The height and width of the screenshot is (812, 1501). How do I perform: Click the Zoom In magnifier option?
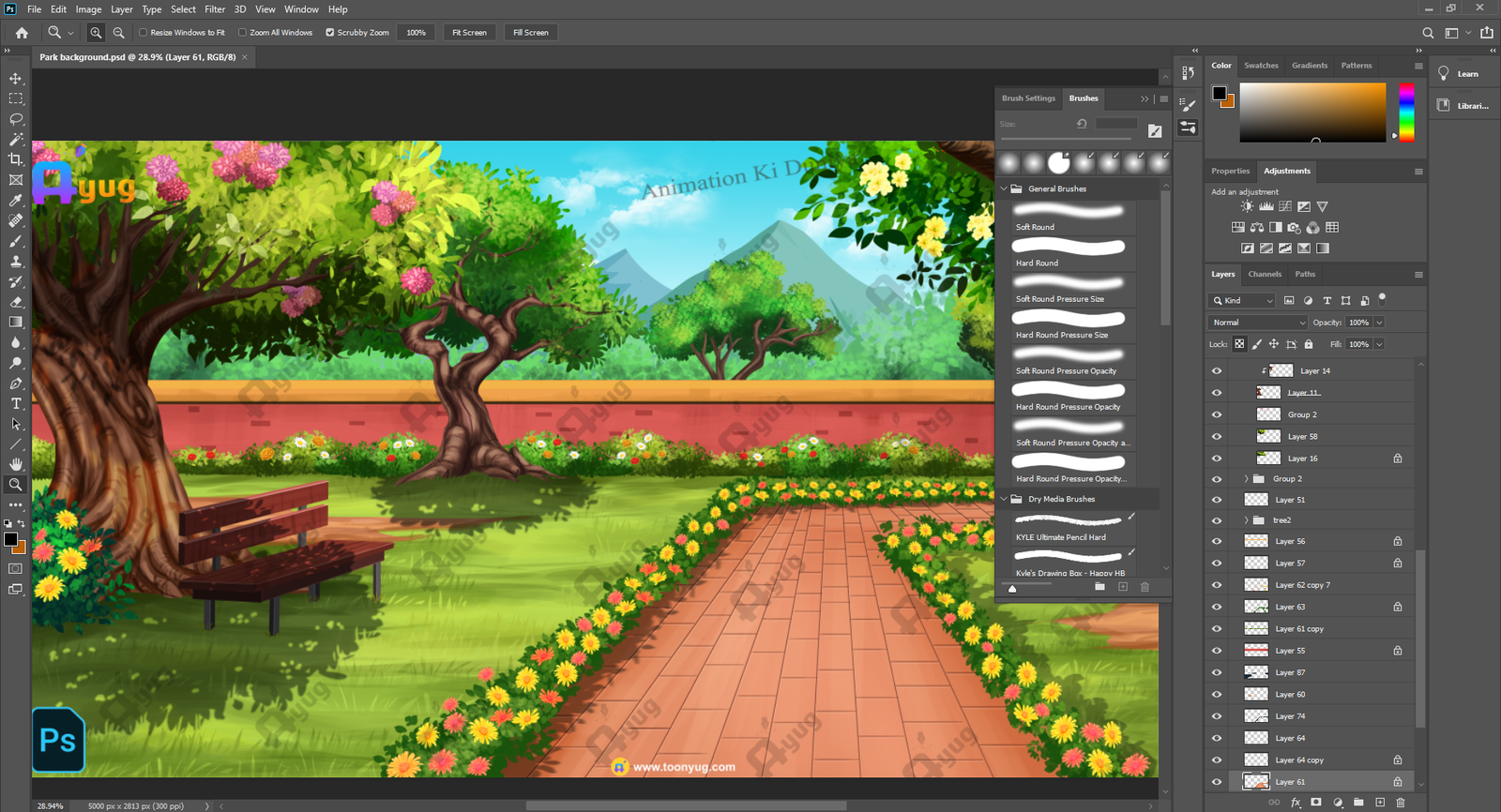96,33
